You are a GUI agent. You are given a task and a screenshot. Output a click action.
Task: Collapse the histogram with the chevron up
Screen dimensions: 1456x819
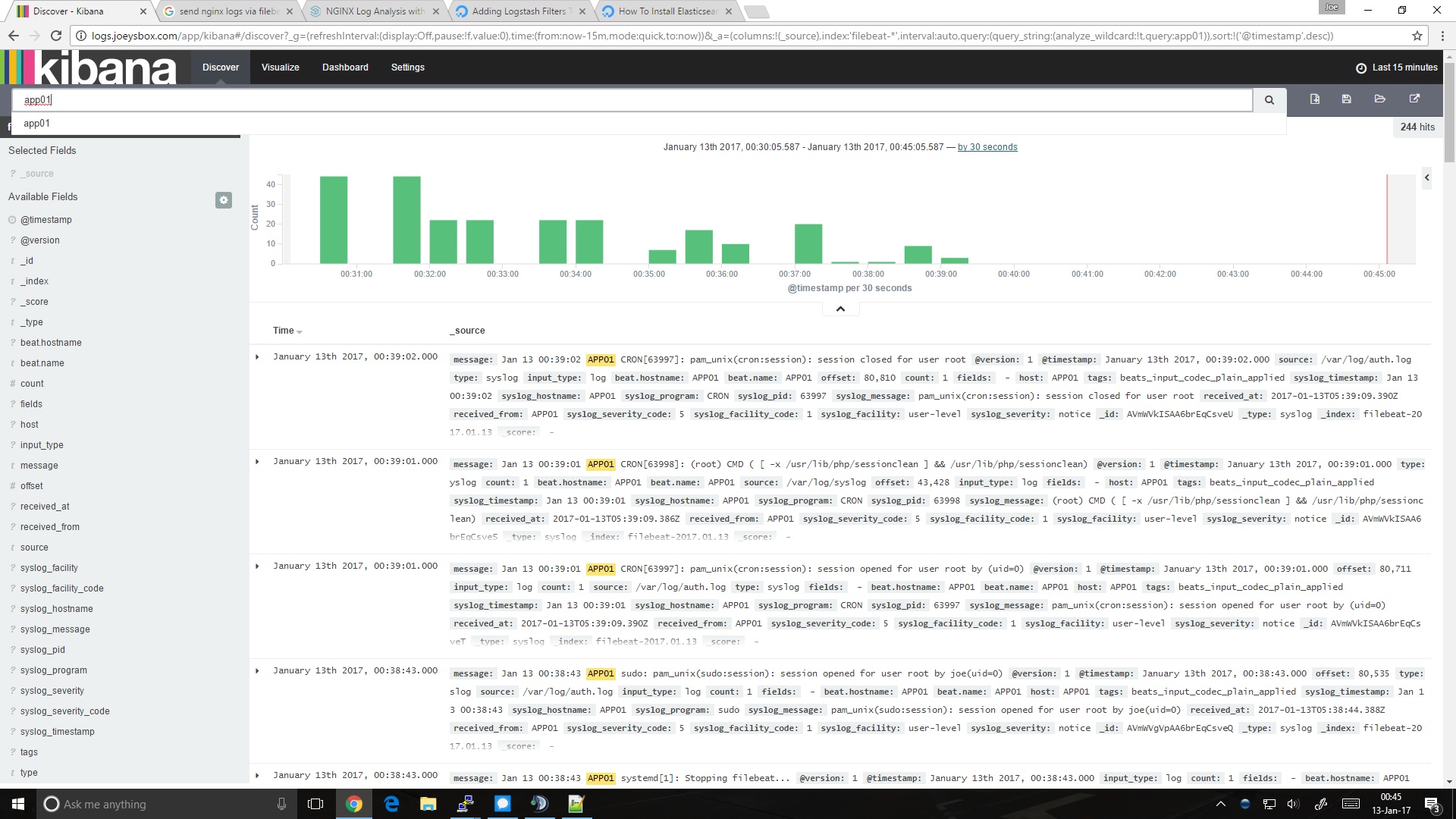840,309
